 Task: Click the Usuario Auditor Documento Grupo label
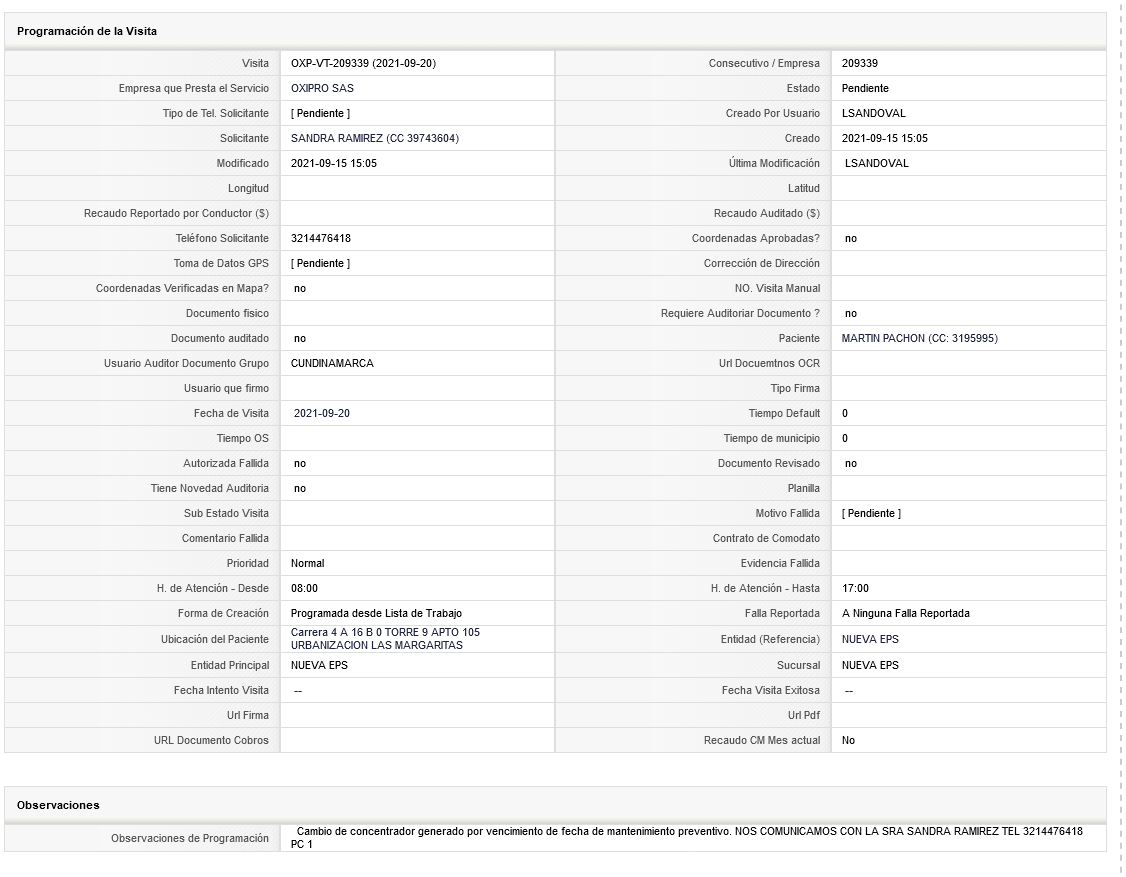coord(187,363)
